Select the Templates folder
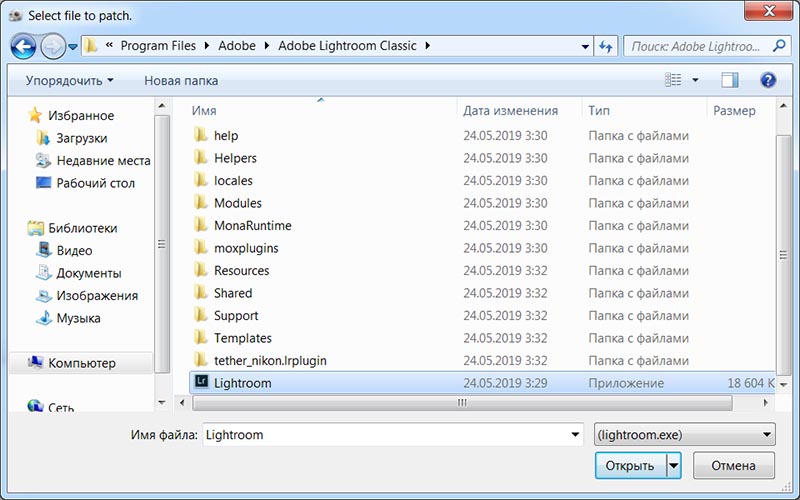This screenshot has height=500, width=800. 242,338
